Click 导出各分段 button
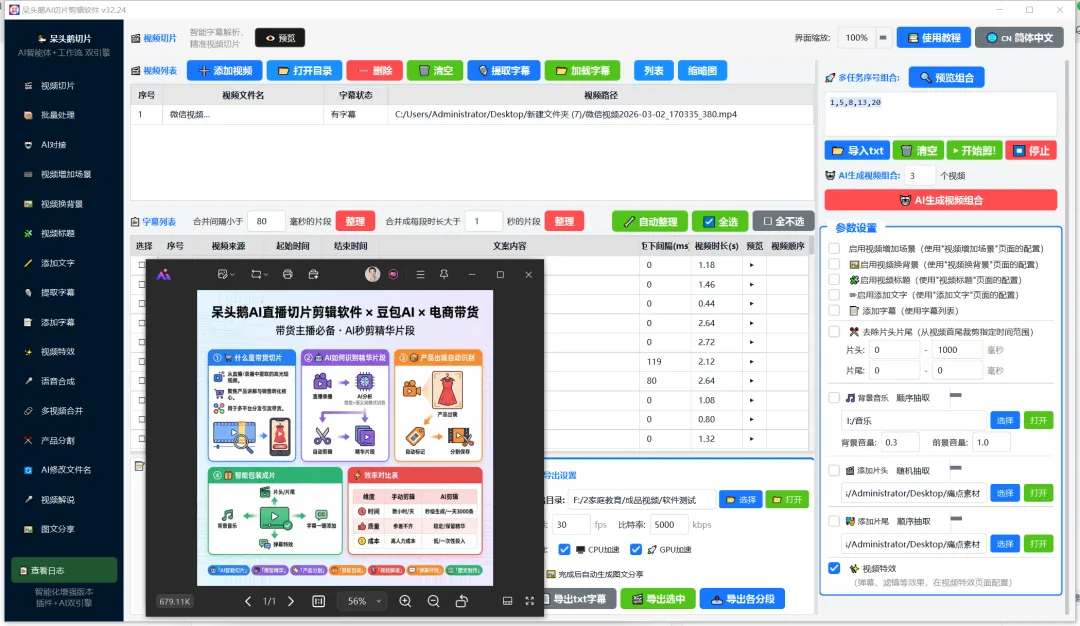 click(x=742, y=598)
